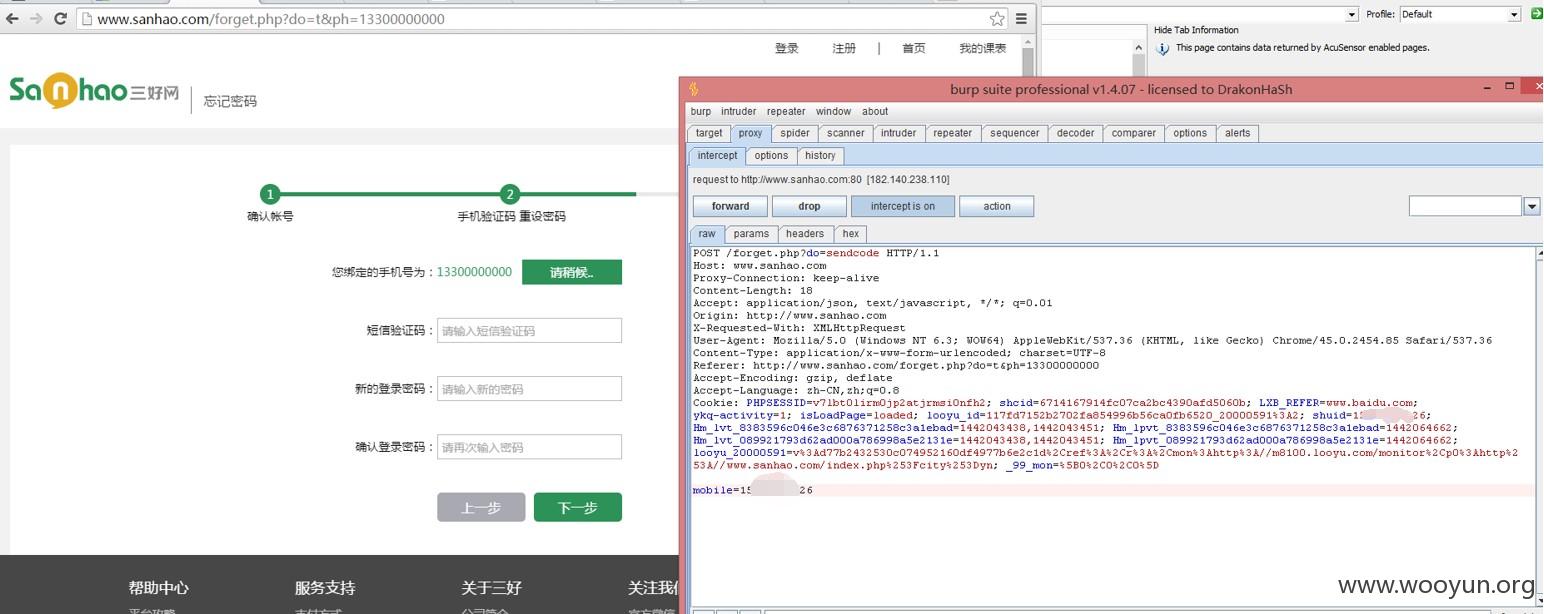
Task: Click the green 请稍候.. send code button
Action: click(572, 272)
